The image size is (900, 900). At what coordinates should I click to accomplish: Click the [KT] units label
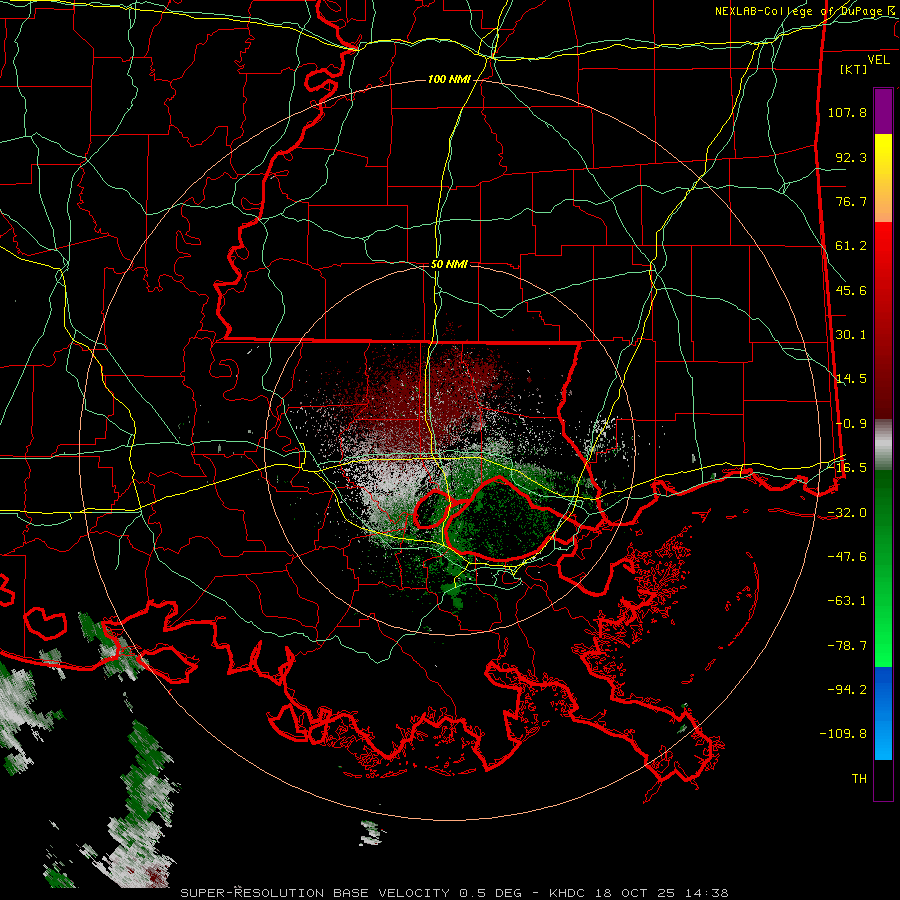pyautogui.click(x=854, y=69)
